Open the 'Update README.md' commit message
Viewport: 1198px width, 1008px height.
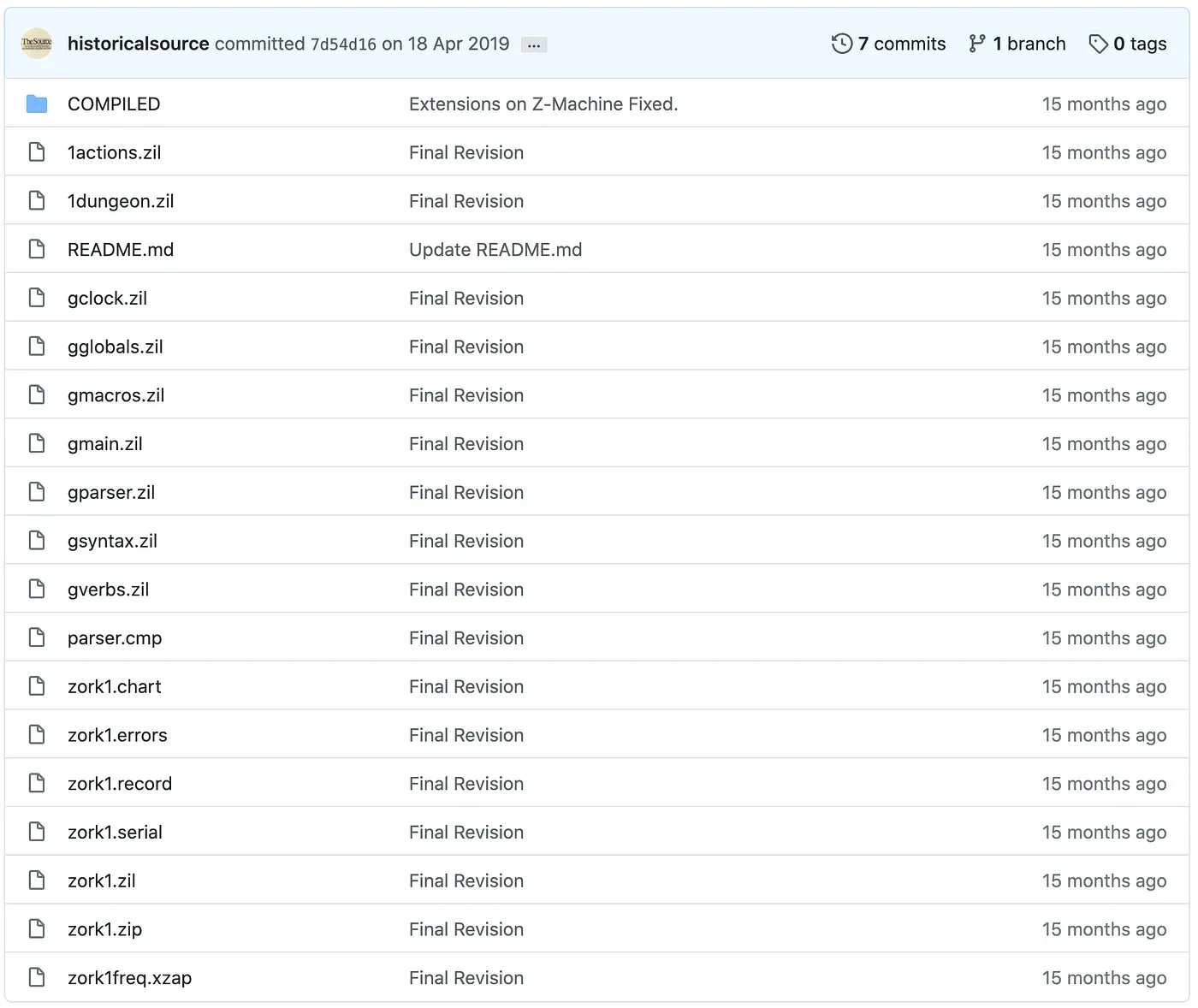(x=495, y=250)
